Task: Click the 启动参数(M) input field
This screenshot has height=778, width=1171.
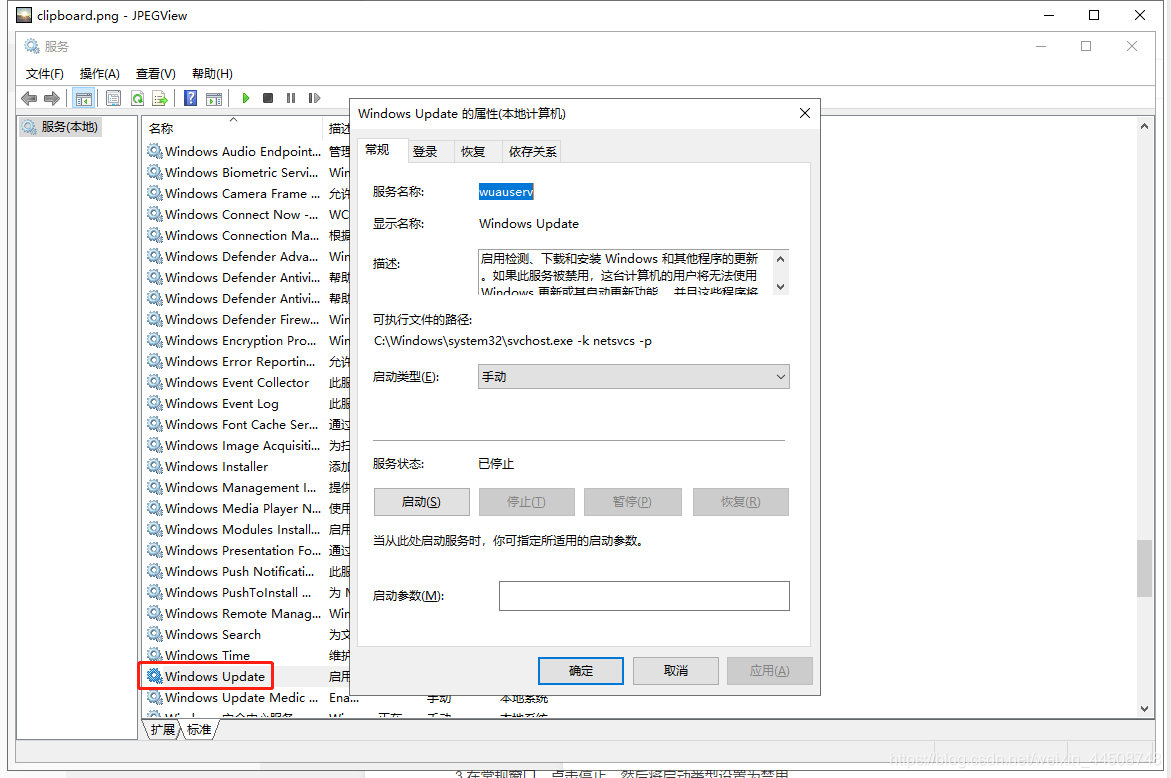Action: tap(644, 596)
